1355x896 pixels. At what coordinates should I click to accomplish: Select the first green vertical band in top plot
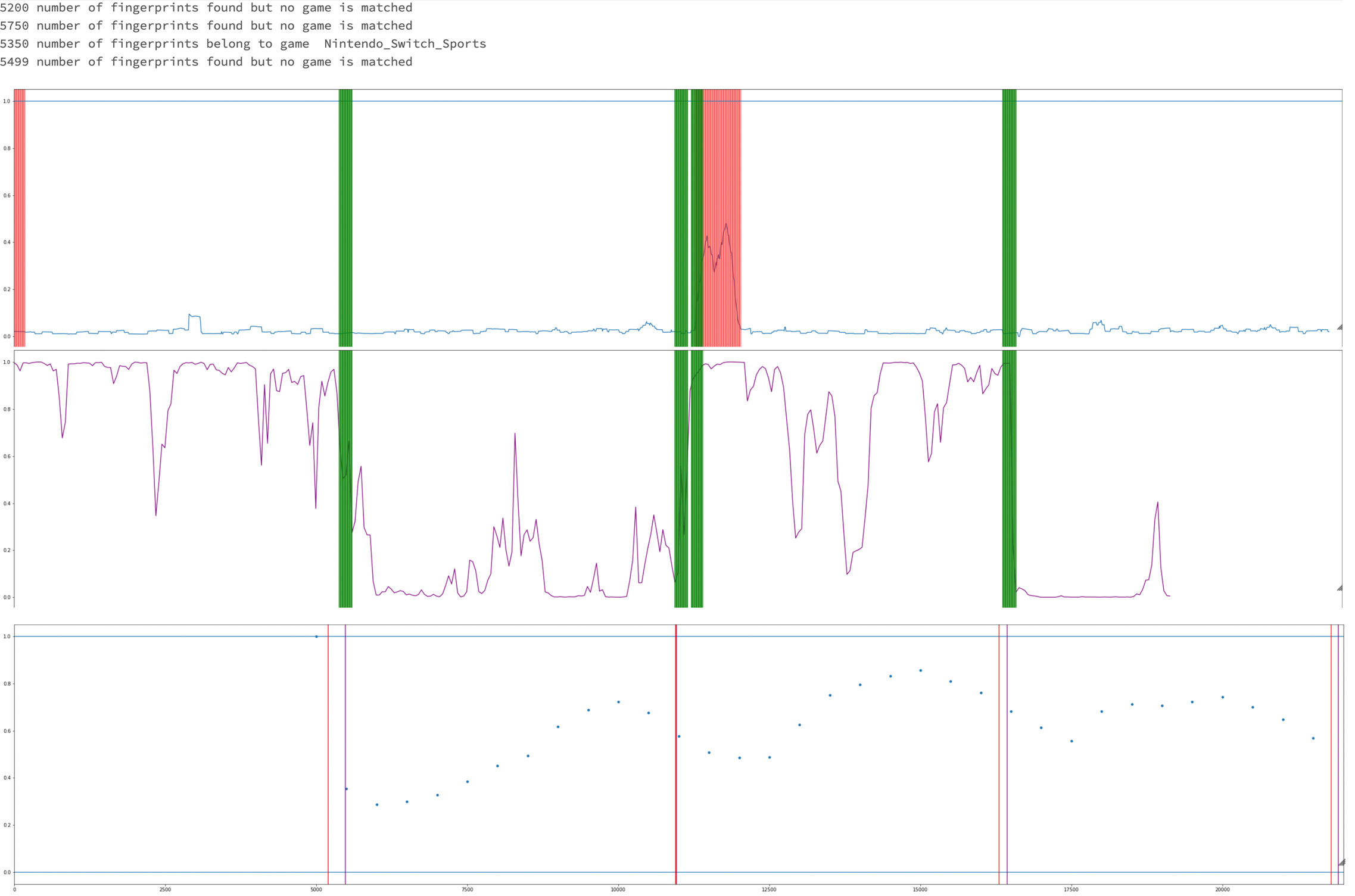coord(345,214)
